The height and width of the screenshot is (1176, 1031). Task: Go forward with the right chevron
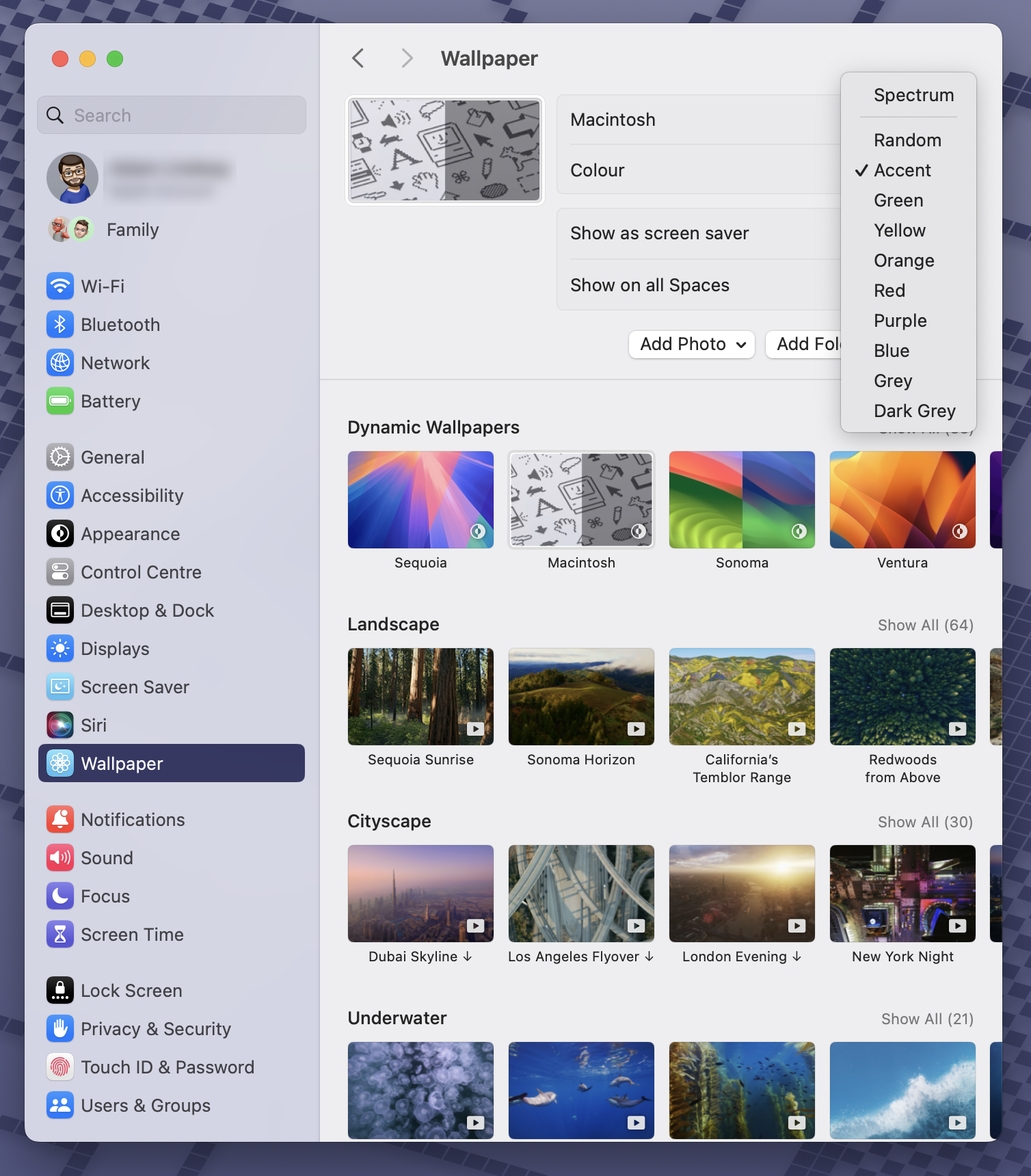(407, 58)
